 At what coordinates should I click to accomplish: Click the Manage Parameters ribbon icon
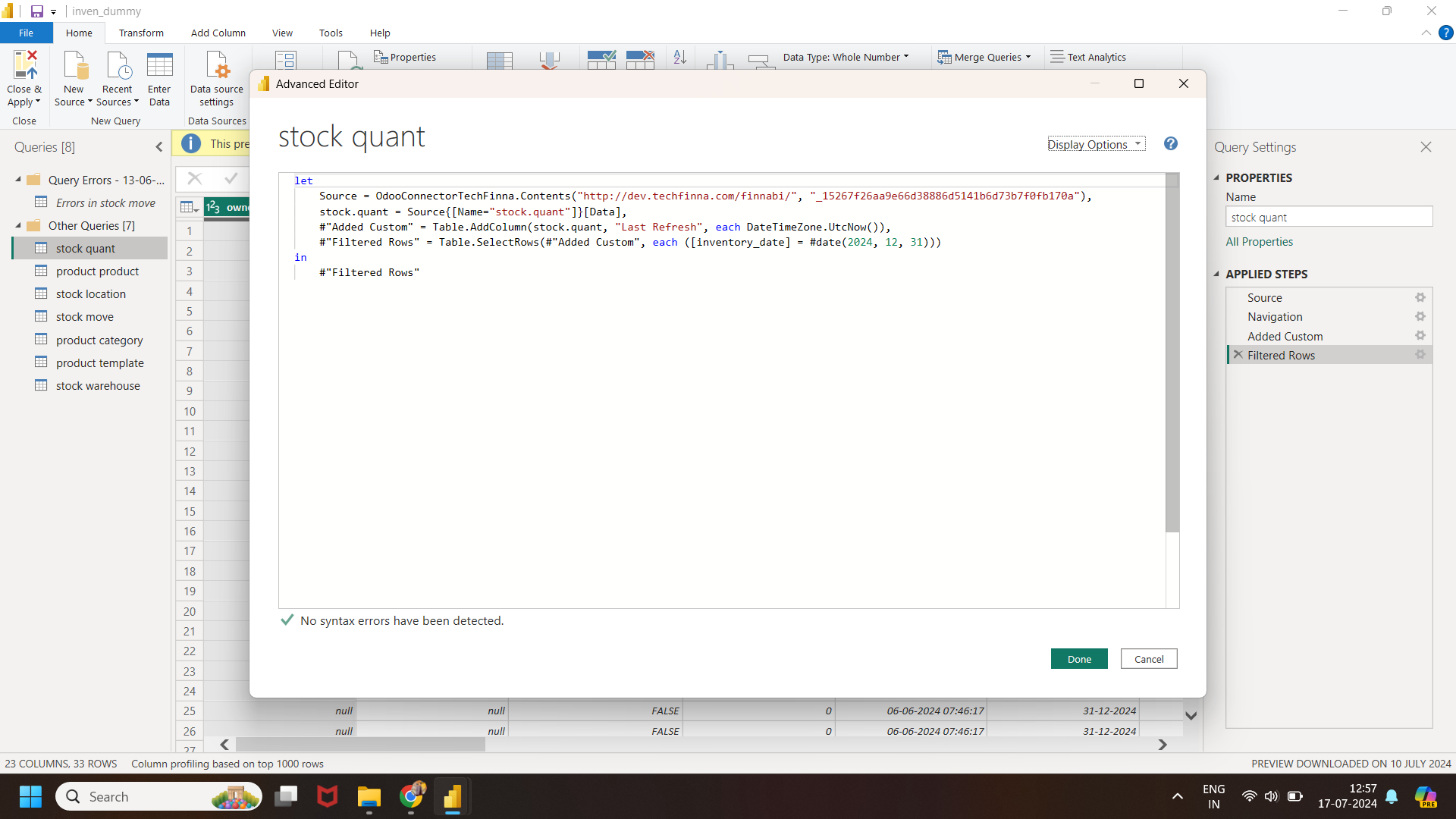[x=286, y=60]
